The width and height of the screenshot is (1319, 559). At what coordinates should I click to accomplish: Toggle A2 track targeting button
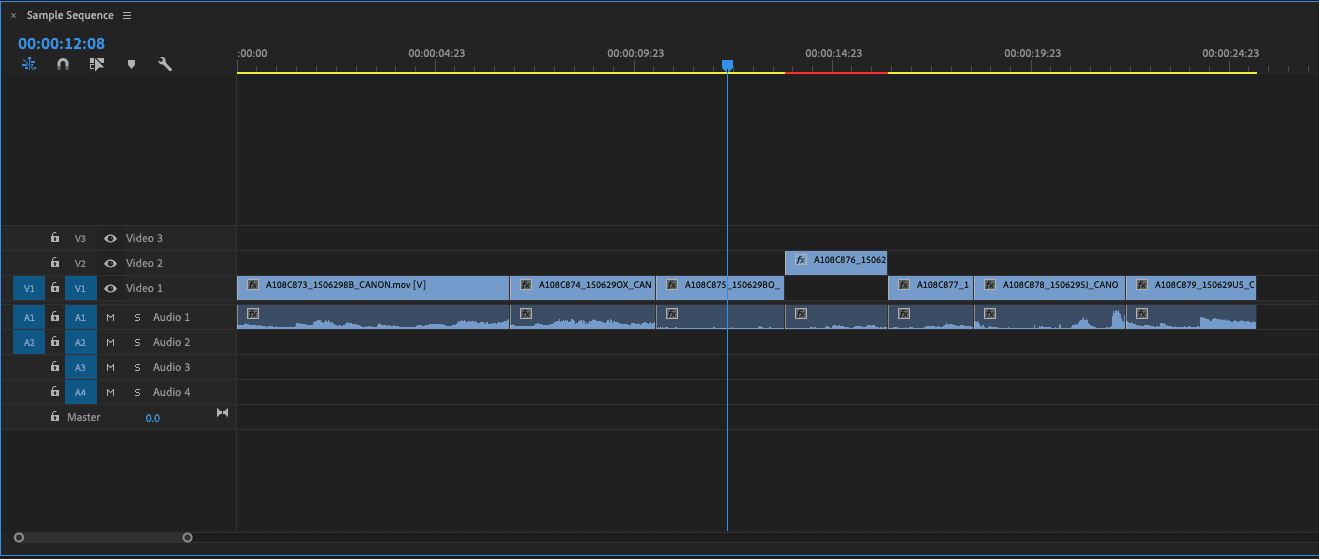coord(80,342)
